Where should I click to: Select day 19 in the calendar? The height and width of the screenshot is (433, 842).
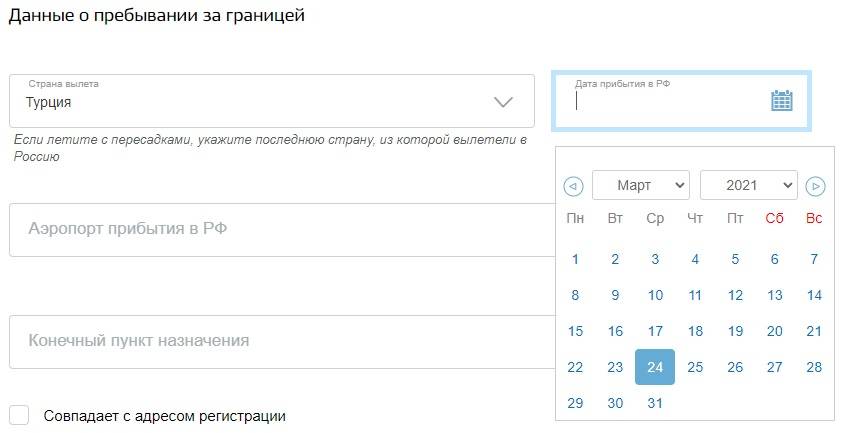pos(735,331)
